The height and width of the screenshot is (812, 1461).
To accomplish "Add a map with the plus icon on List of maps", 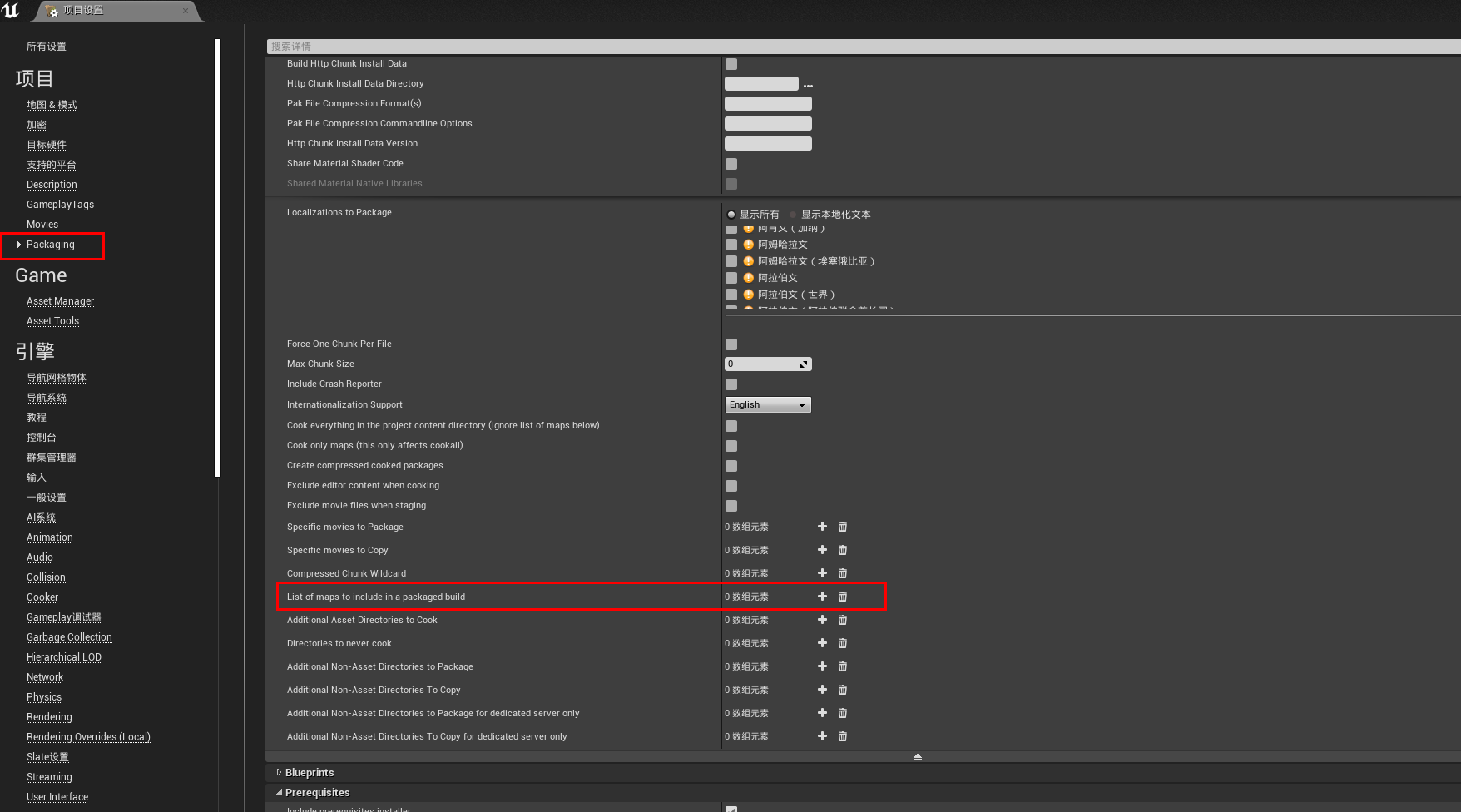I will (822, 597).
